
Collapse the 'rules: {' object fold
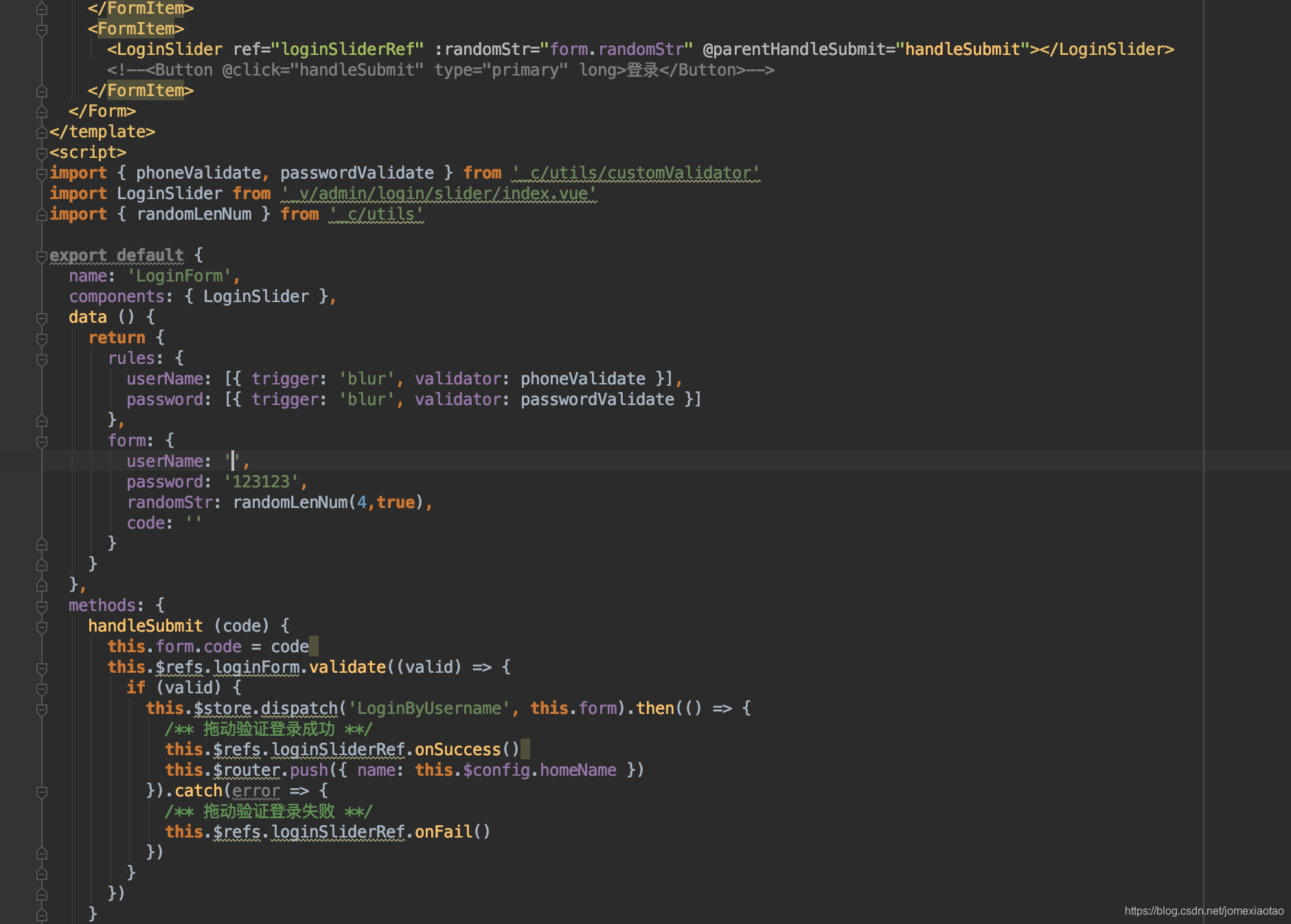tap(42, 359)
